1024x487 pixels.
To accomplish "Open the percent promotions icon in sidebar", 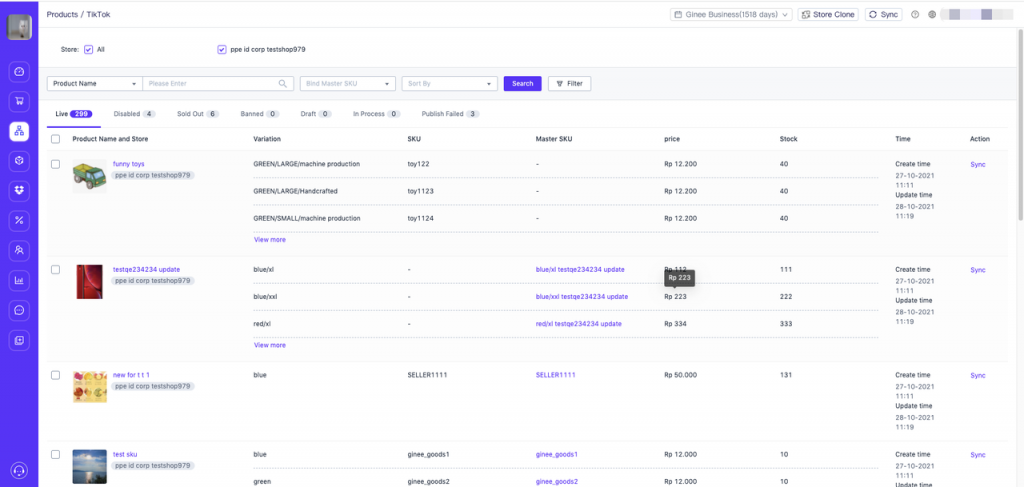I will (19, 221).
